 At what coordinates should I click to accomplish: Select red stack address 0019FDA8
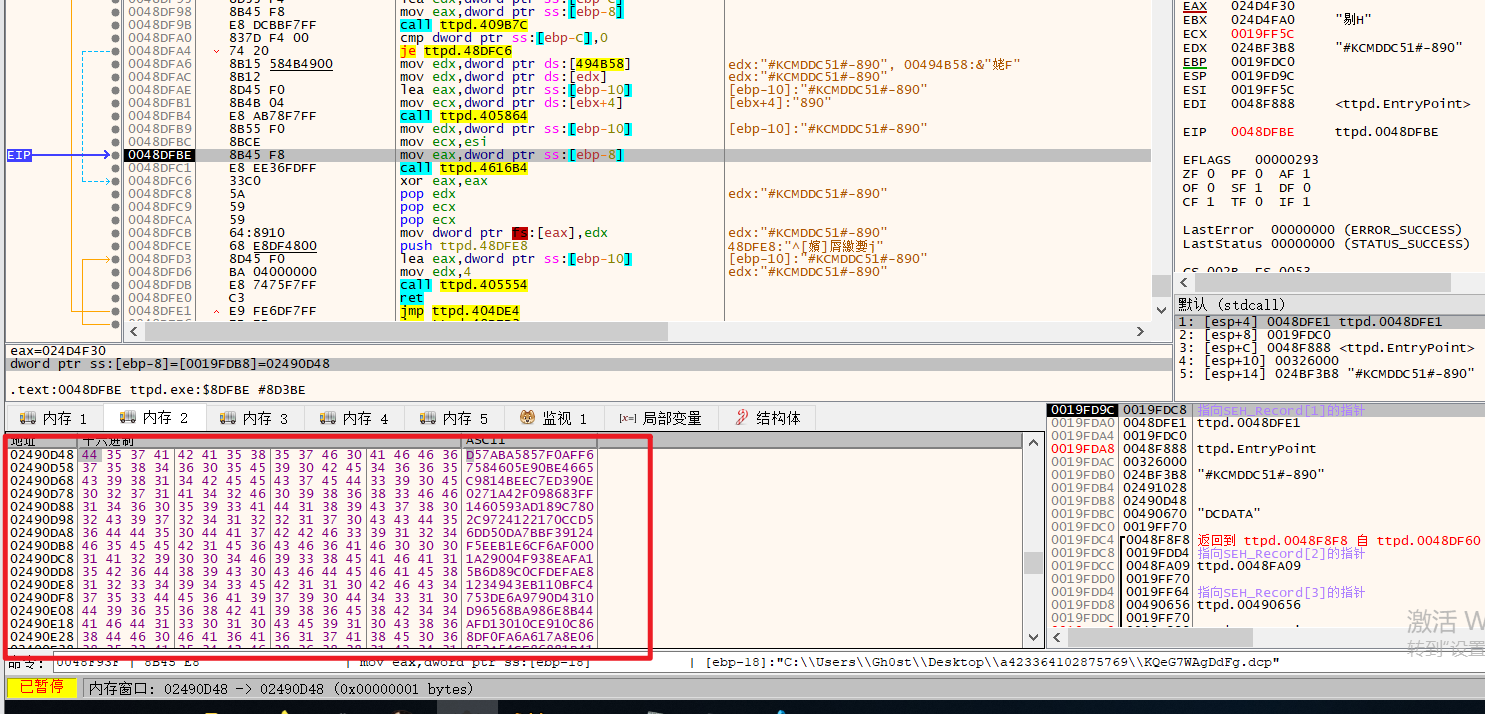(1084, 449)
